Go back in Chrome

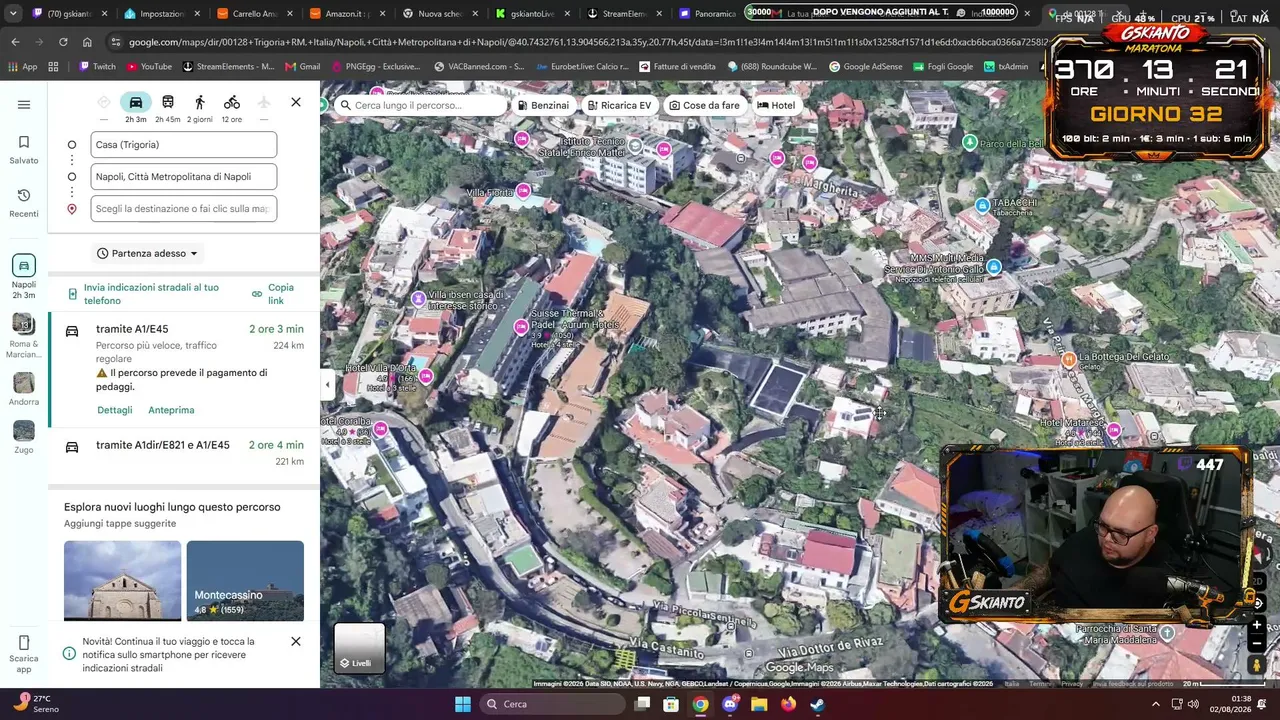pos(15,42)
